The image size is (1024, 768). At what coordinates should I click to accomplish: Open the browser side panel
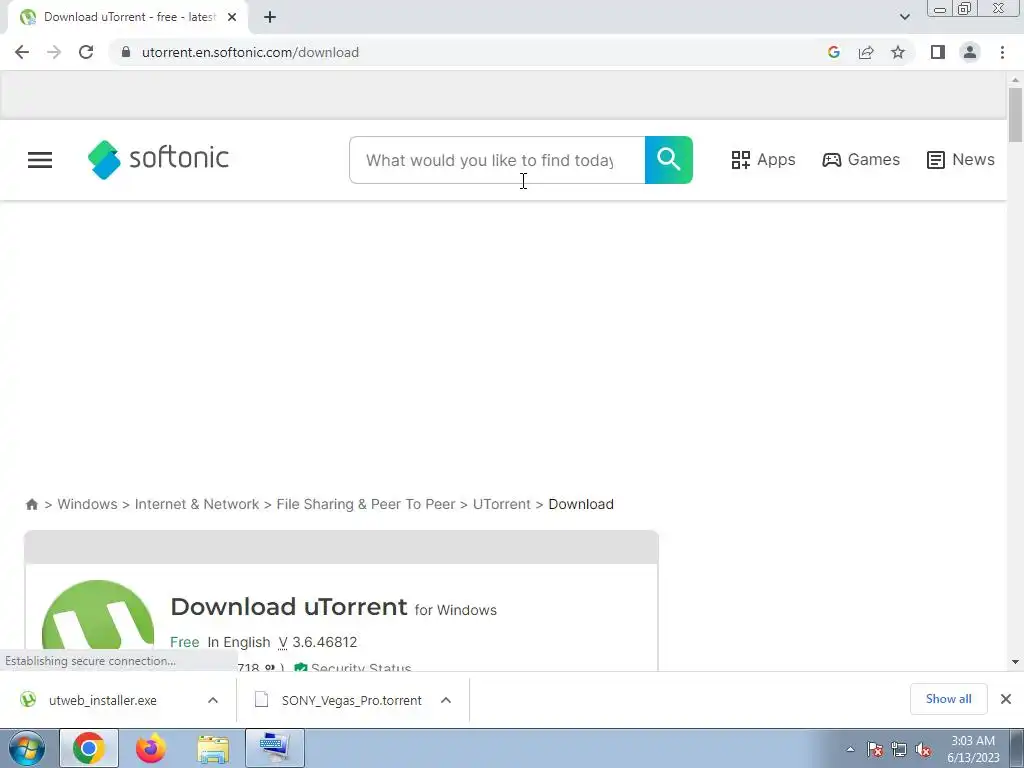(938, 52)
